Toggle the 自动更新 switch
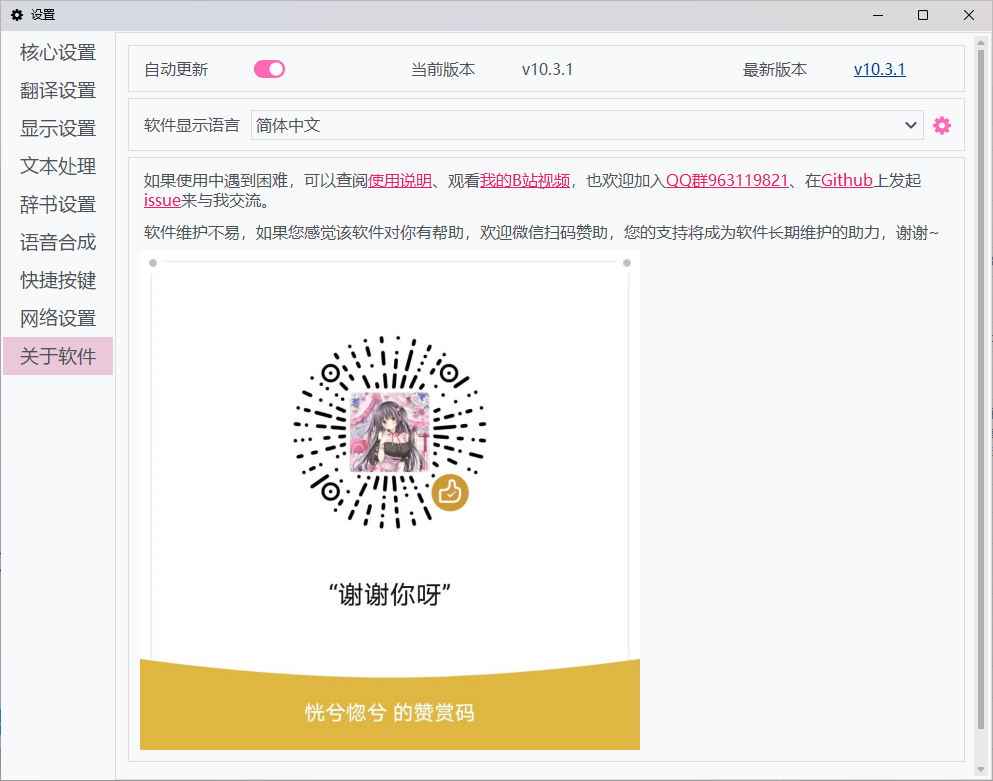The height and width of the screenshot is (781, 993). pyautogui.click(x=268, y=68)
